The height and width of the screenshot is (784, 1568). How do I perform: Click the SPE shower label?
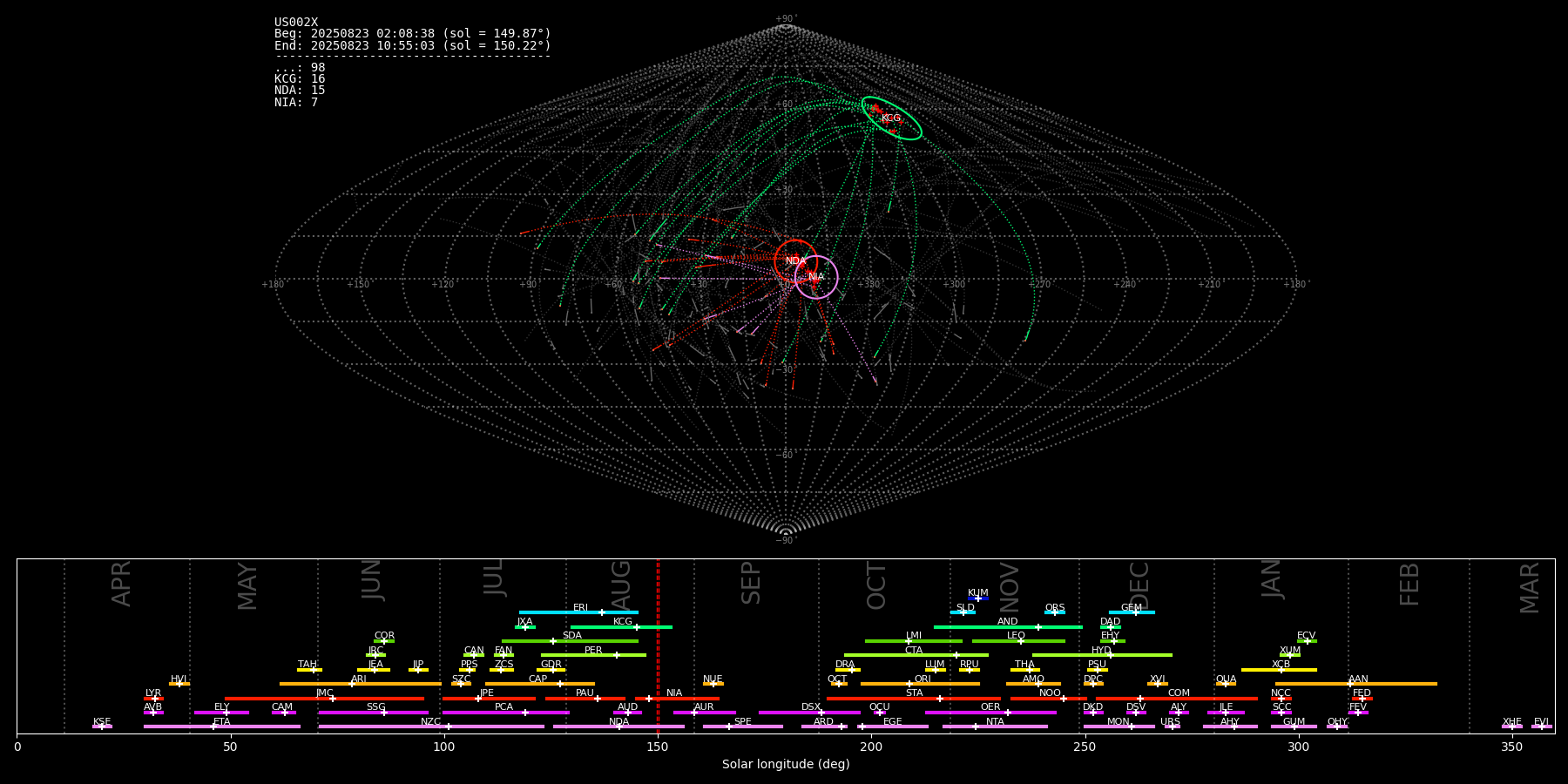point(742,722)
